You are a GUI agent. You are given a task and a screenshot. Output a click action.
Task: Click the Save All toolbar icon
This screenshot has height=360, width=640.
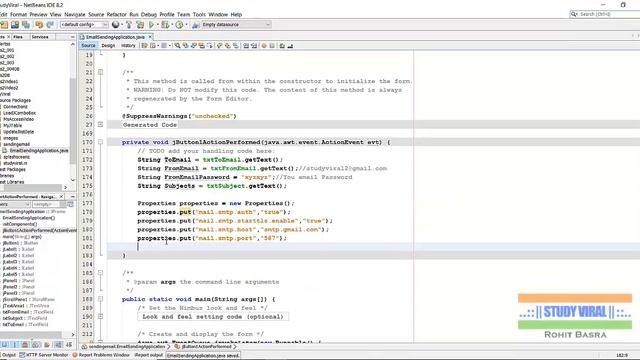[26, 25]
